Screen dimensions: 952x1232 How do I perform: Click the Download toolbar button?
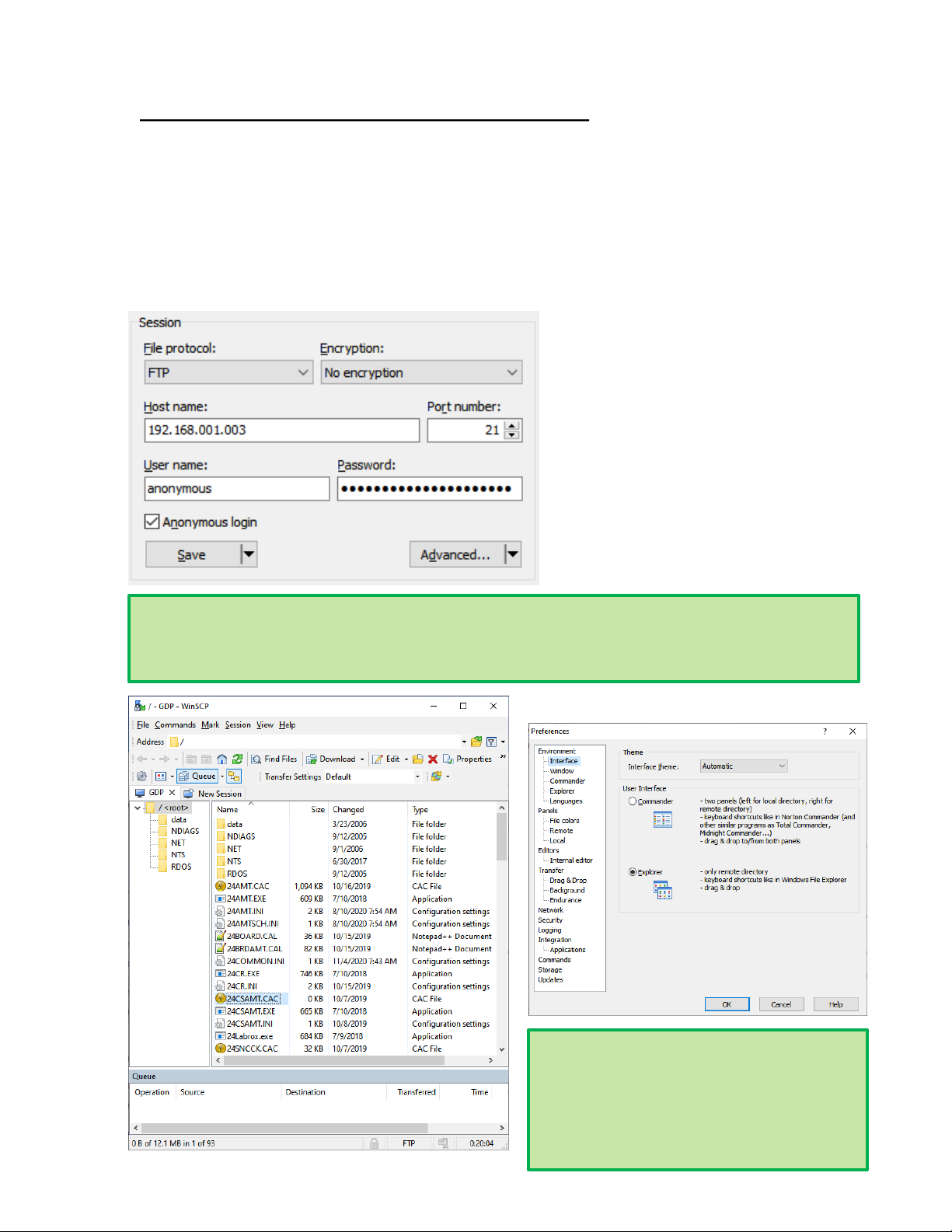tap(331, 759)
